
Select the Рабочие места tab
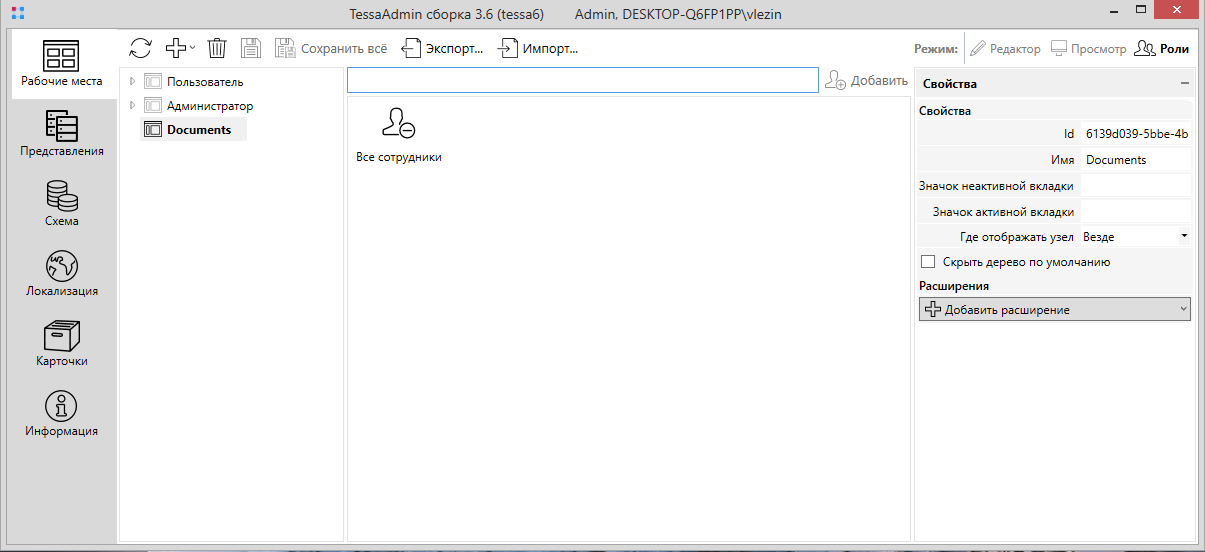[x=62, y=63]
